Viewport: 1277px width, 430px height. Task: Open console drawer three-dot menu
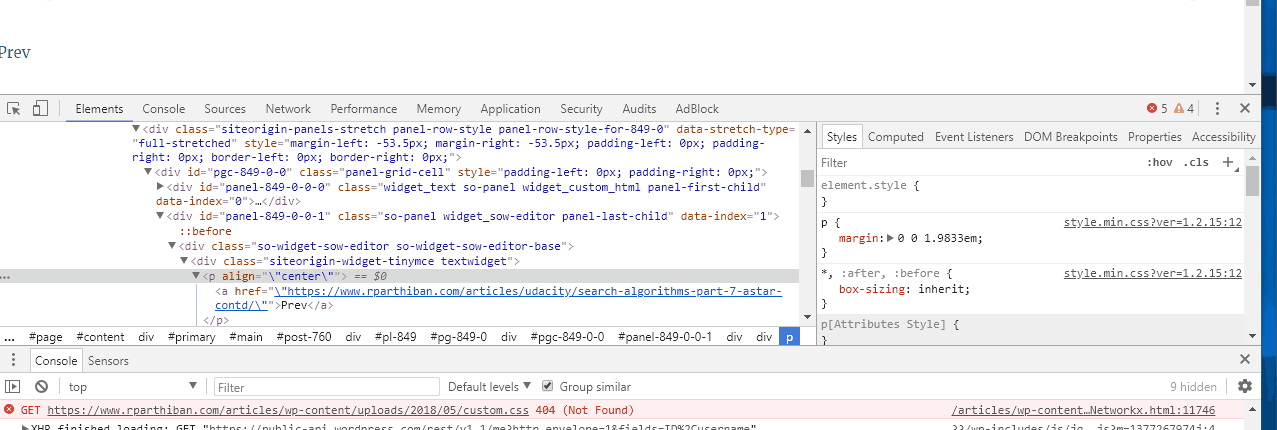[12, 360]
